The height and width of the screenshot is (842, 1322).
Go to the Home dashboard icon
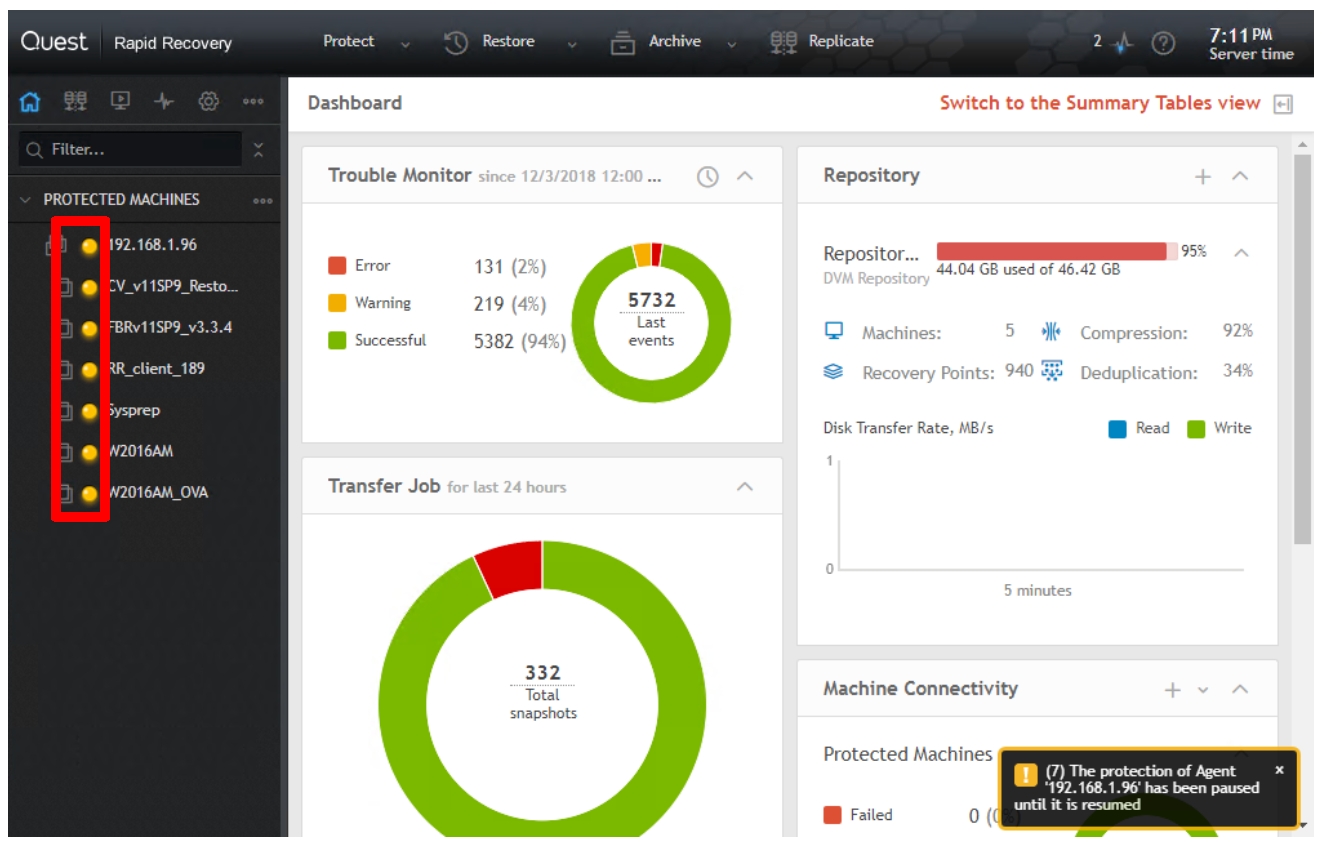click(x=30, y=101)
